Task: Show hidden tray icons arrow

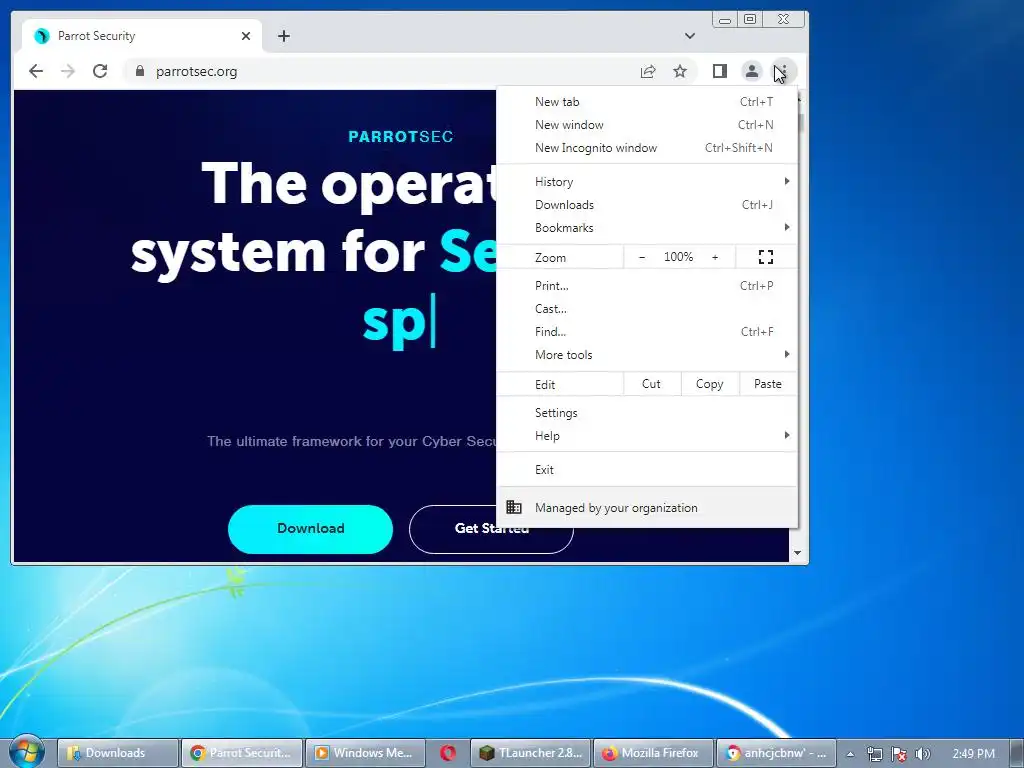Action: tap(850, 754)
